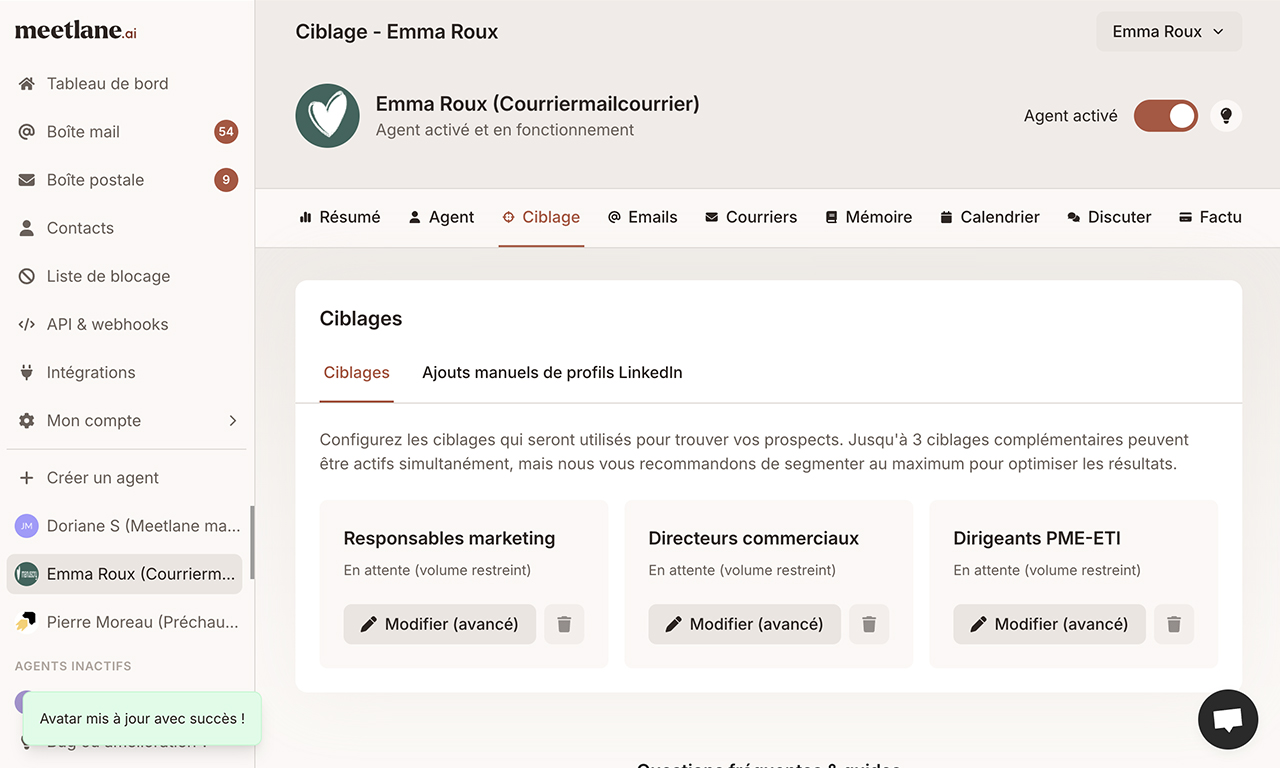The width and height of the screenshot is (1280, 768).
Task: Open the chat bubble in the corner
Action: [1228, 719]
